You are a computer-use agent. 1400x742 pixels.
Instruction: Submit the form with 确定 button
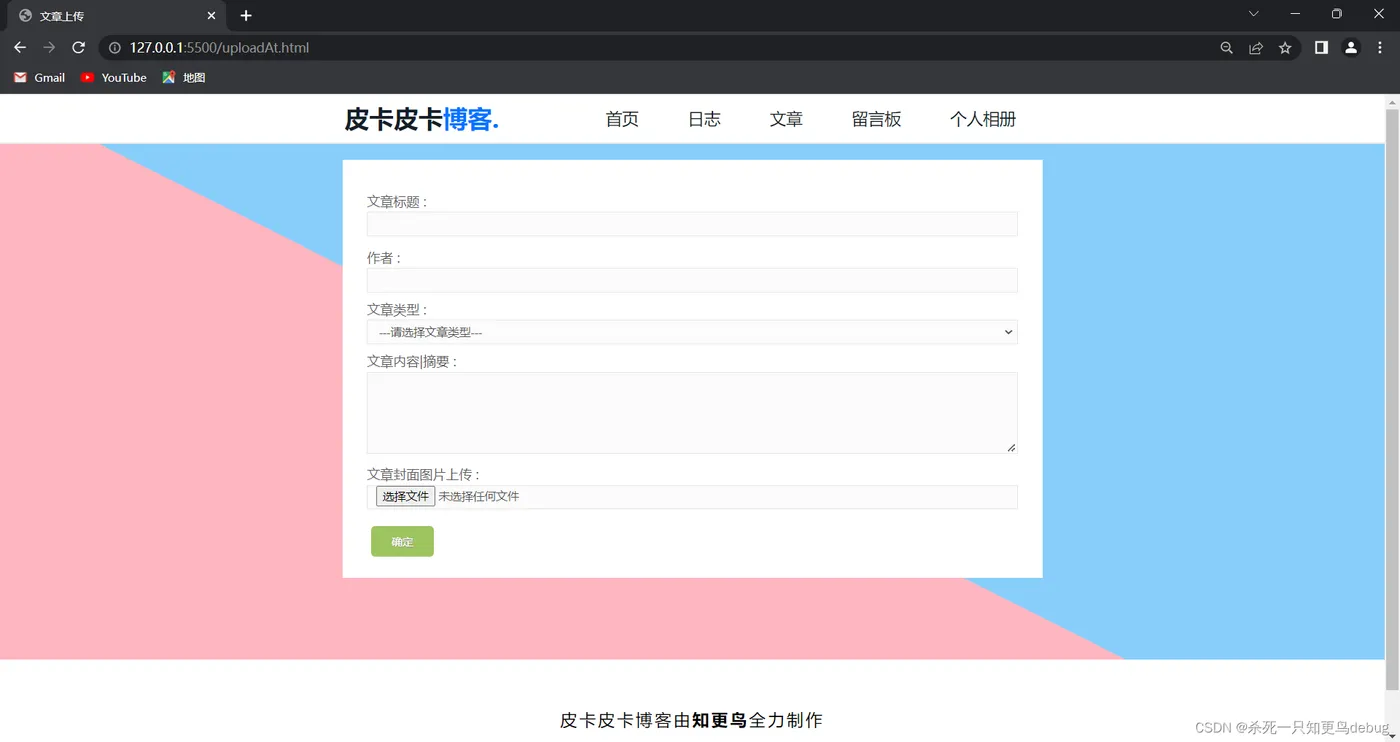(402, 541)
